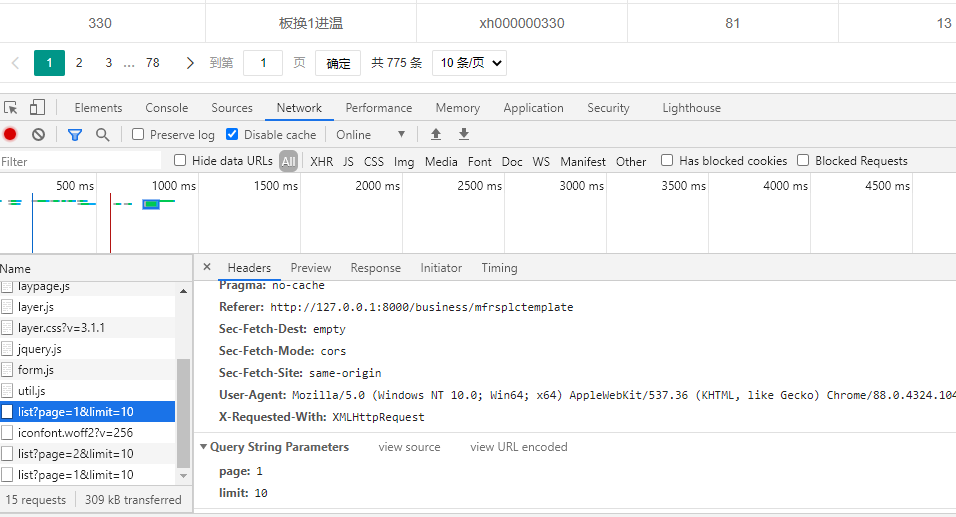
Task: Click the page number jump input
Action: (263, 63)
